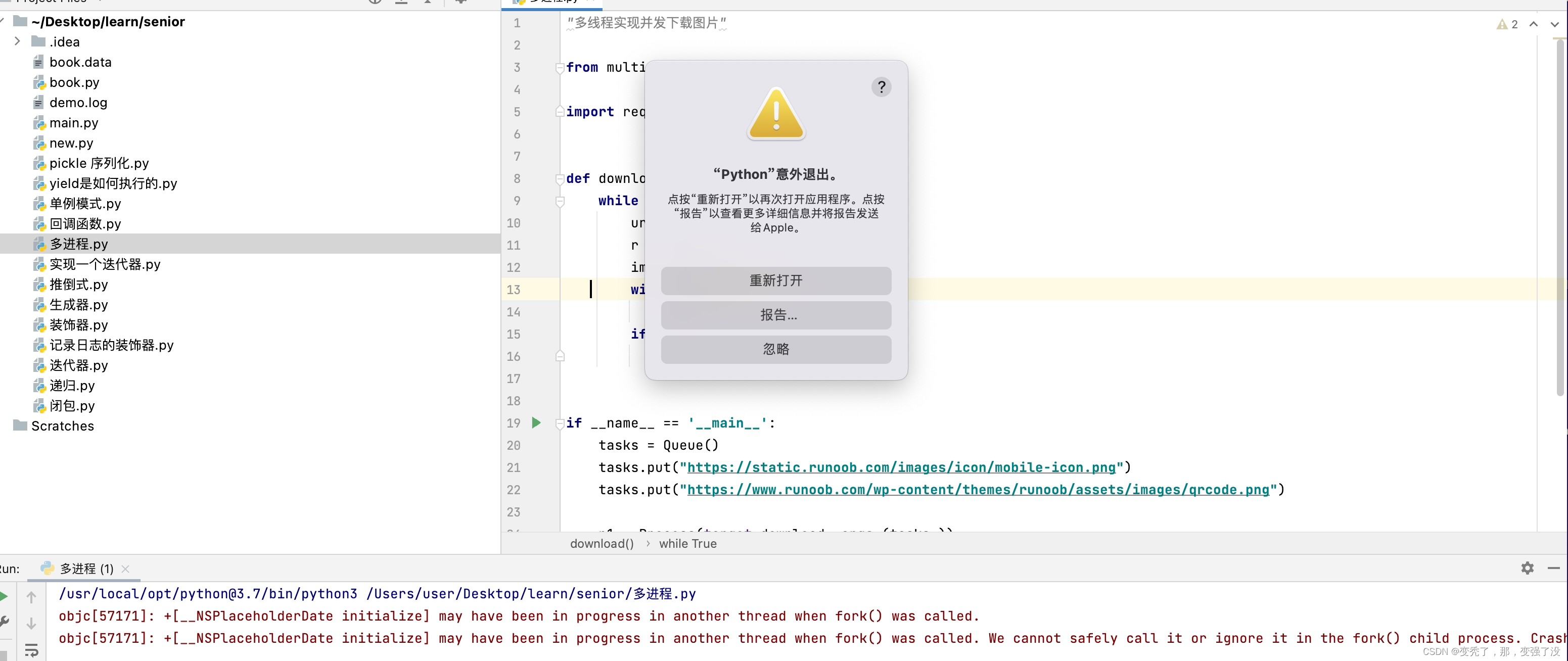The height and width of the screenshot is (661, 1568).
Task: Open main.py file
Action: click(74, 122)
